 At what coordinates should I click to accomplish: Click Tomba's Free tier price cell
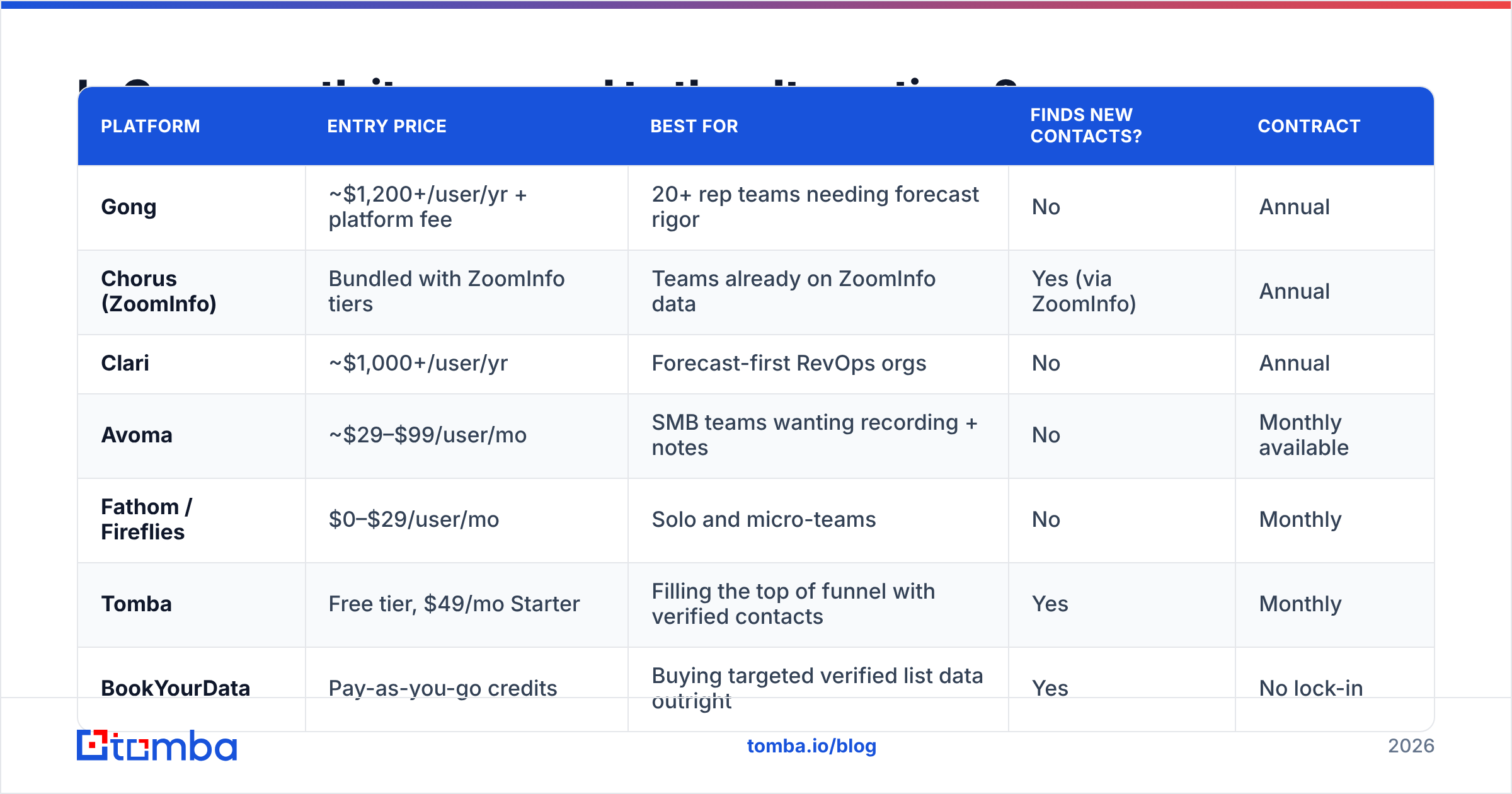pyautogui.click(x=454, y=604)
